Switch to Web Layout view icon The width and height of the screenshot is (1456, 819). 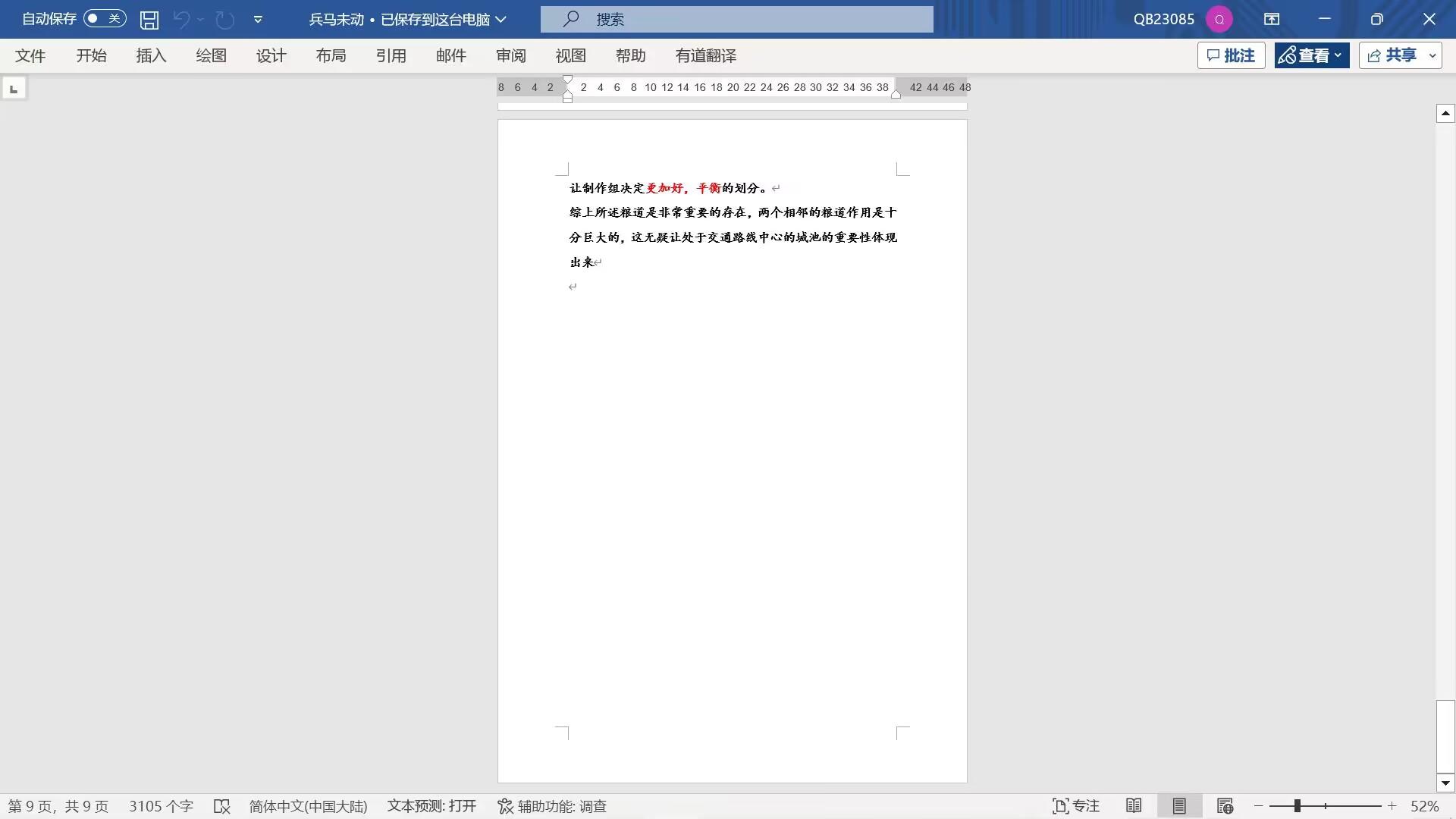click(1225, 806)
